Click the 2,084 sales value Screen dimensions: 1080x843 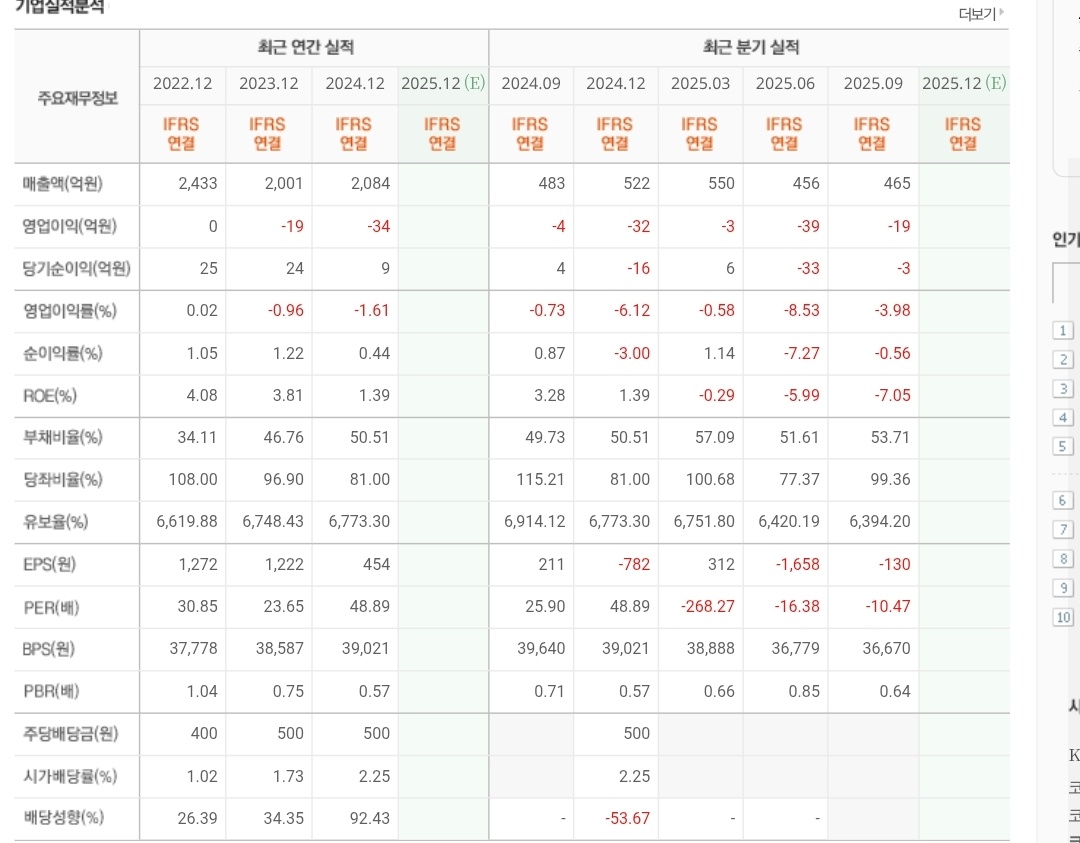point(369,183)
